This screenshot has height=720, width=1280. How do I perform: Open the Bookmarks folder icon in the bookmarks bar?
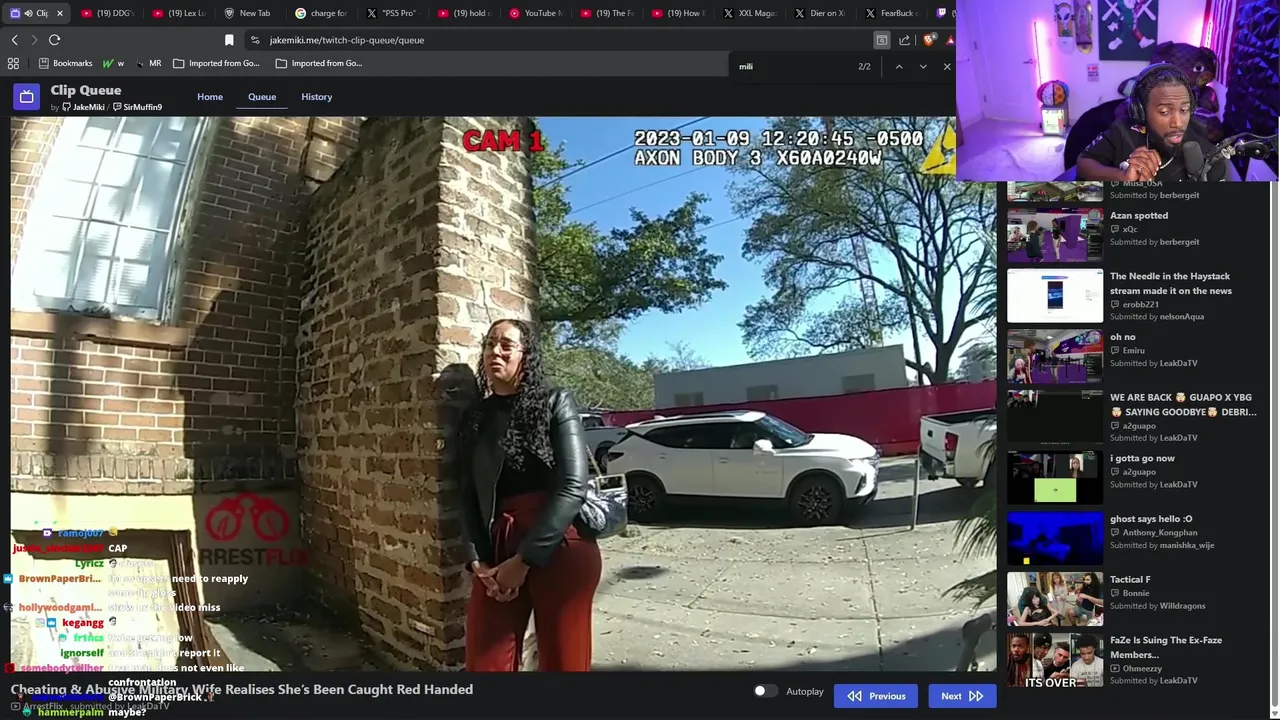tap(44, 63)
